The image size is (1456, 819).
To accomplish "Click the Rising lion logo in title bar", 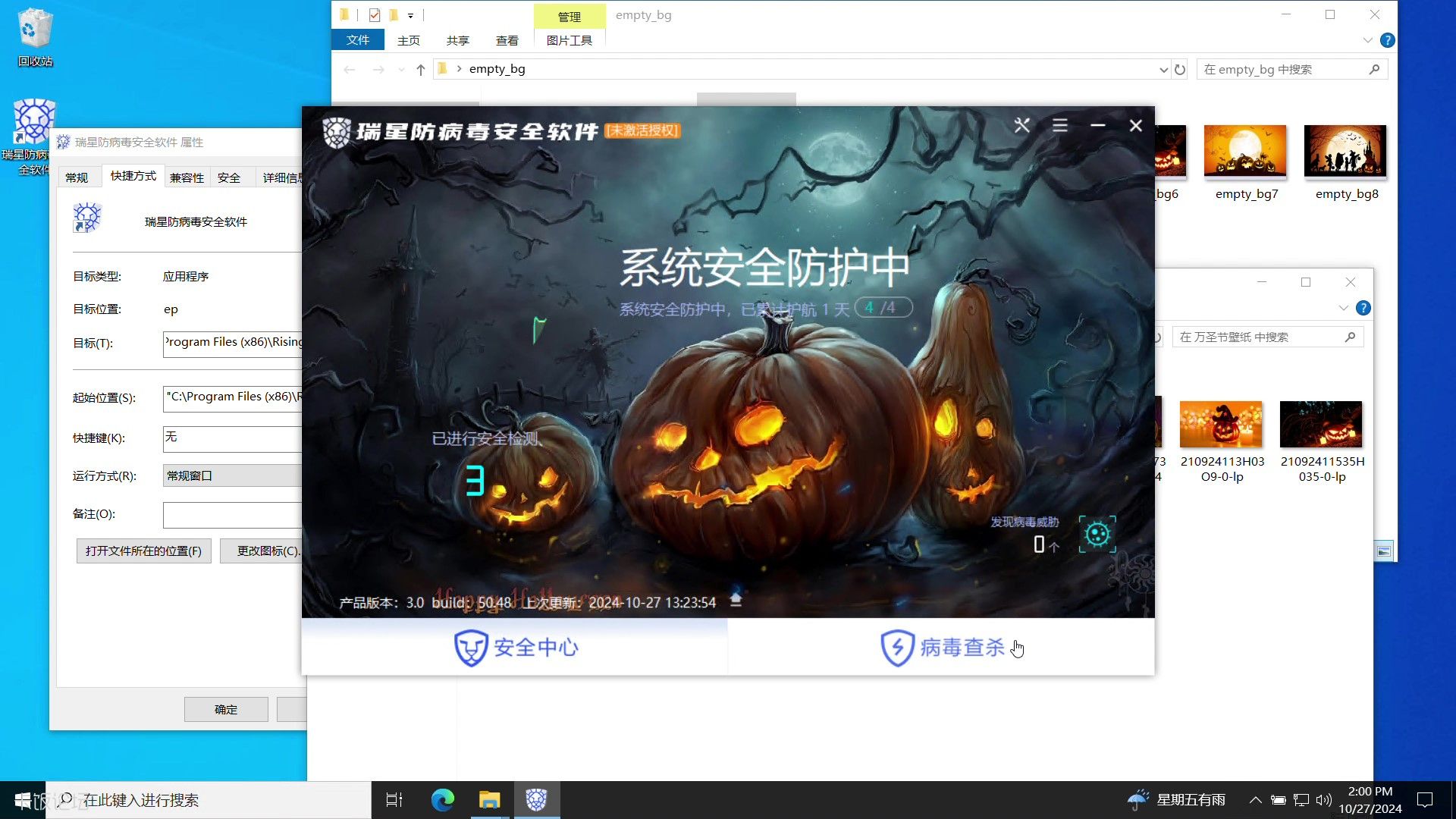I will pos(337,132).
